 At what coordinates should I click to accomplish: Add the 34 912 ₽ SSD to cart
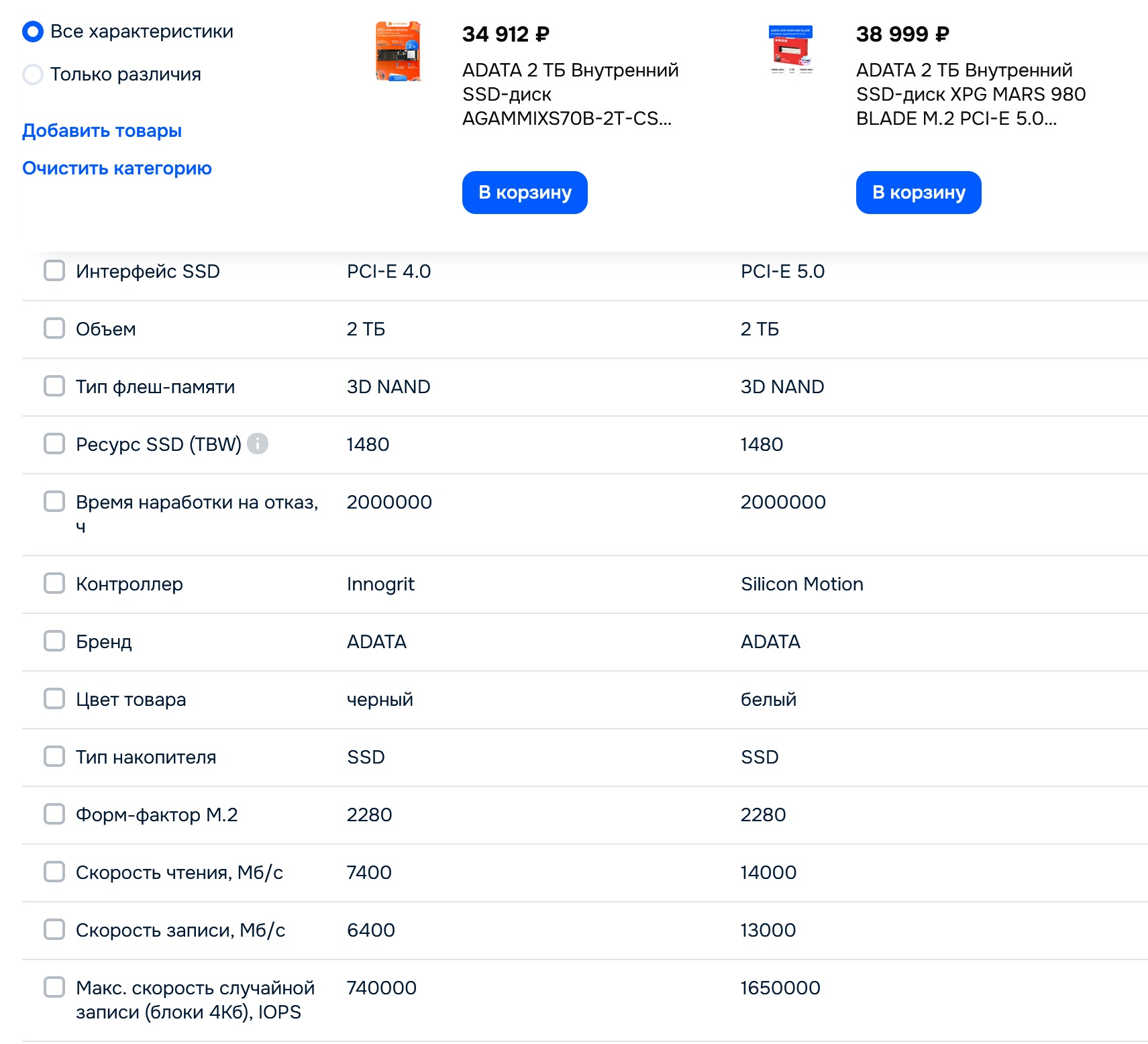525,193
